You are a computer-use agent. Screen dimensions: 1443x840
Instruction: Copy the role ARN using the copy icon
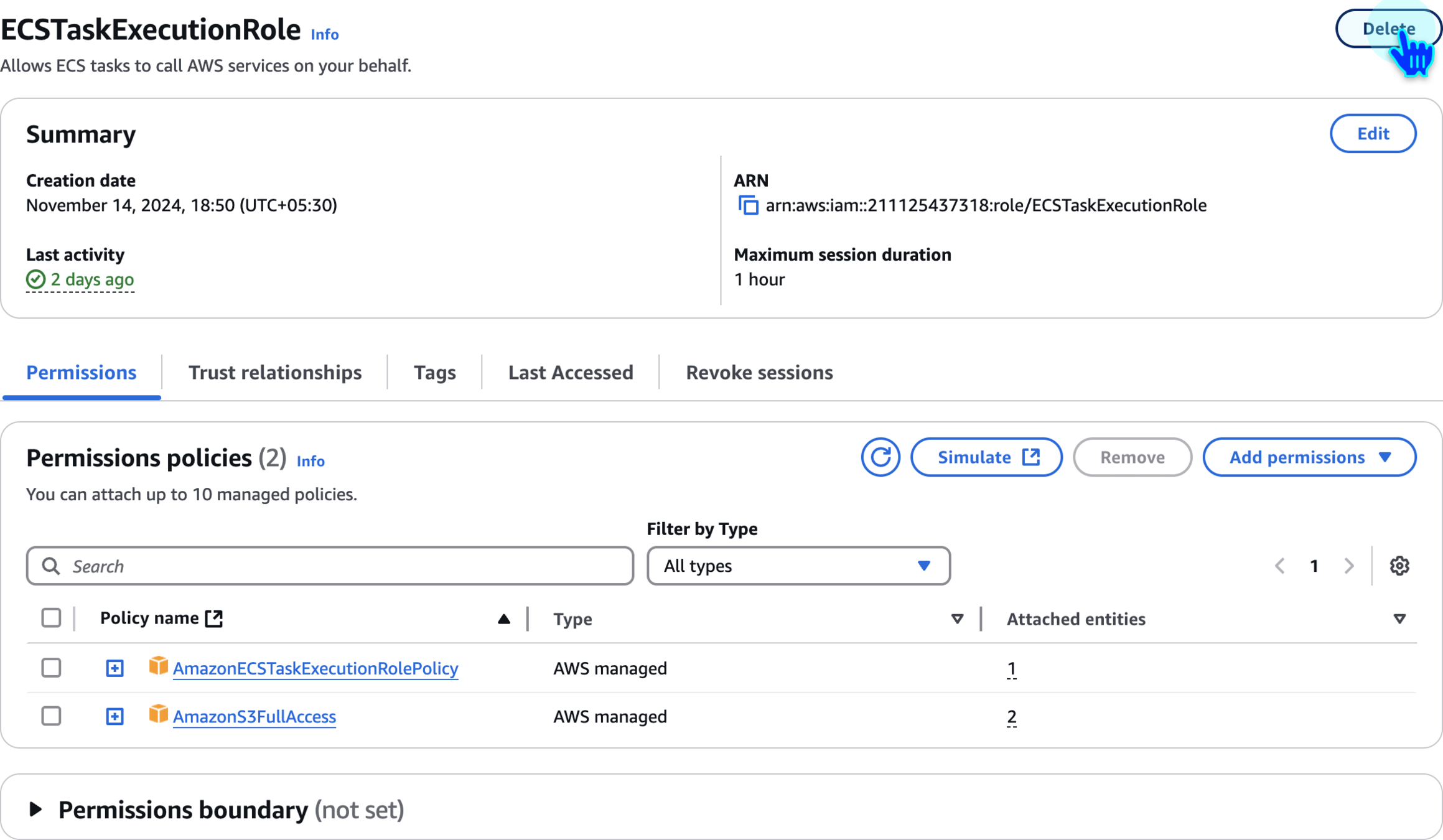click(x=748, y=205)
